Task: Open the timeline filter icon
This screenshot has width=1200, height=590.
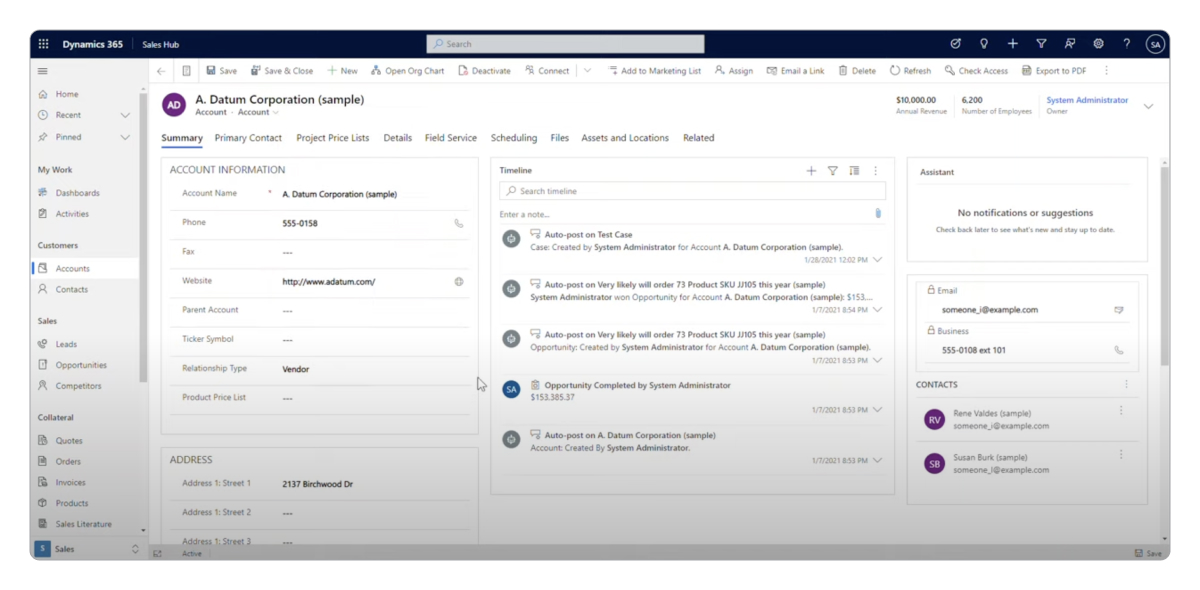Action: pyautogui.click(x=832, y=171)
